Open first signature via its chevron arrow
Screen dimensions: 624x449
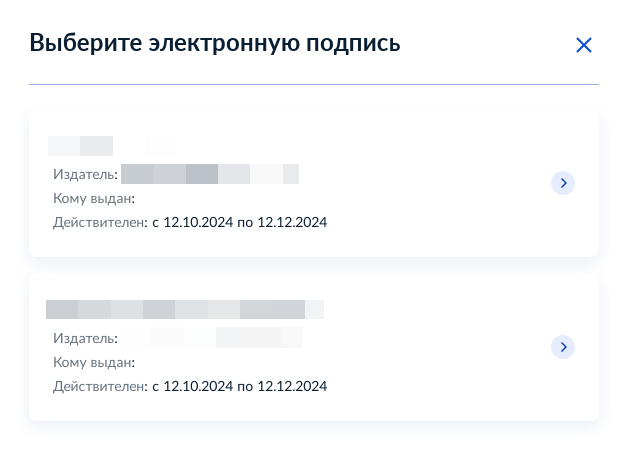point(563,183)
